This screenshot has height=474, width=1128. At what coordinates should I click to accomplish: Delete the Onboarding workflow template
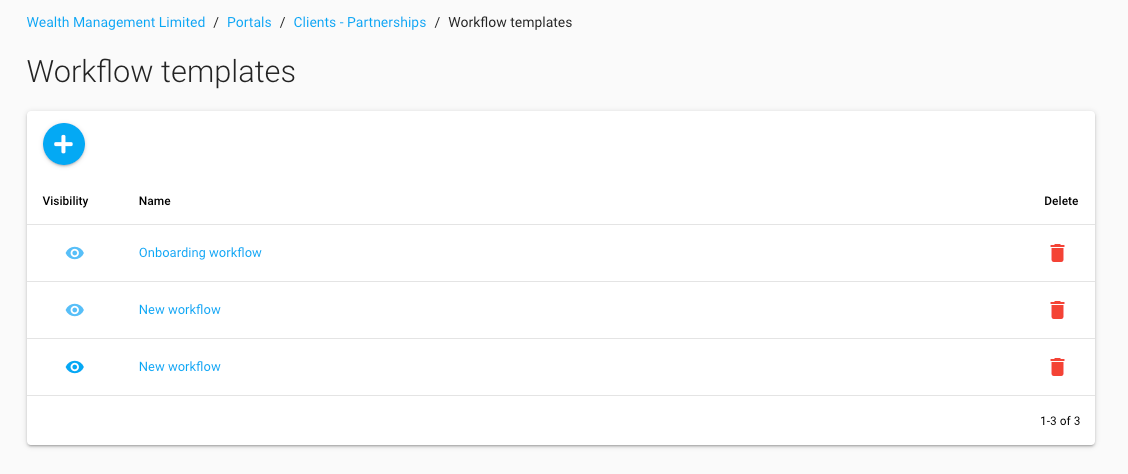pos(1057,253)
